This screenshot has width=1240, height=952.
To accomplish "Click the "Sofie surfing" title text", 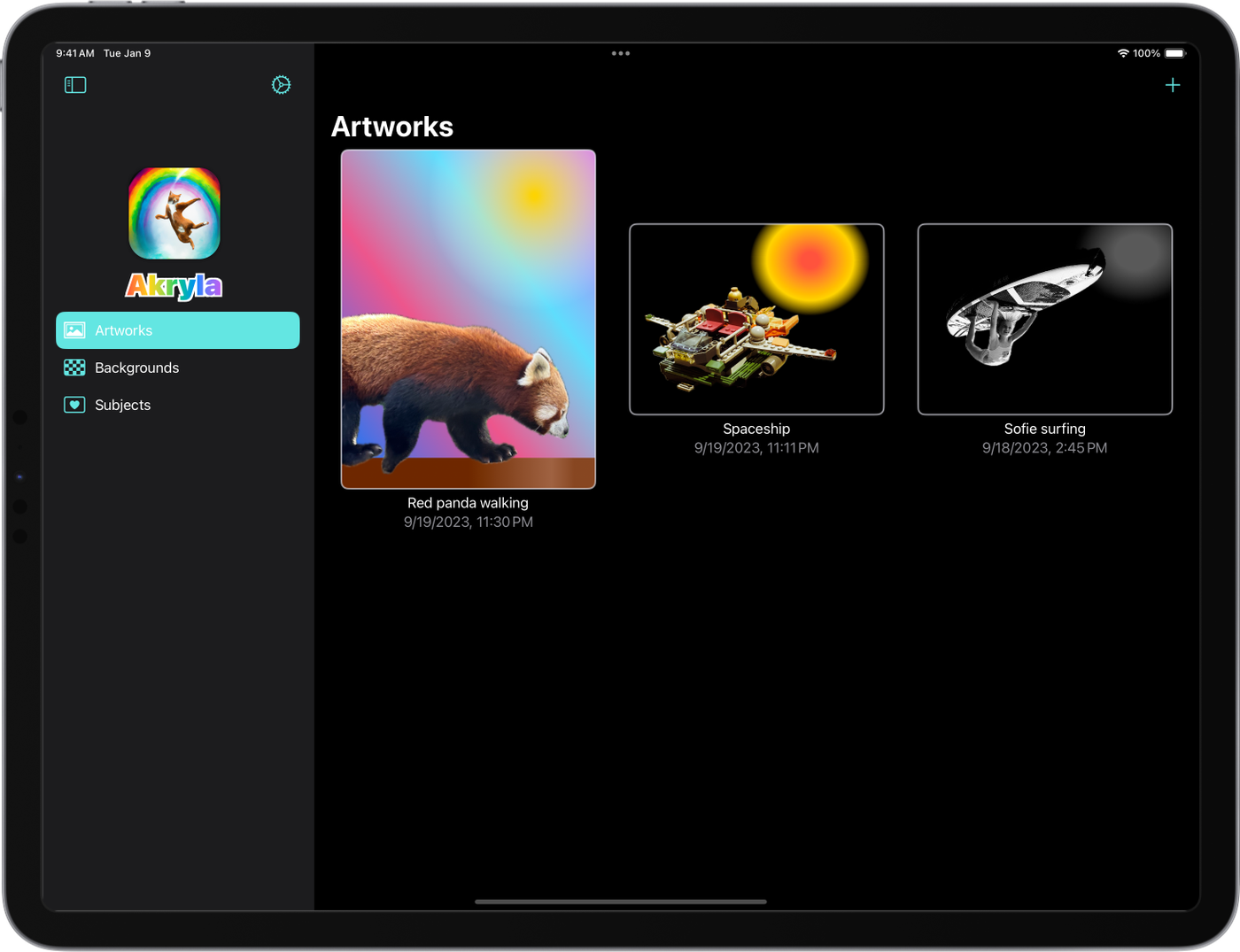I will click(x=1044, y=429).
